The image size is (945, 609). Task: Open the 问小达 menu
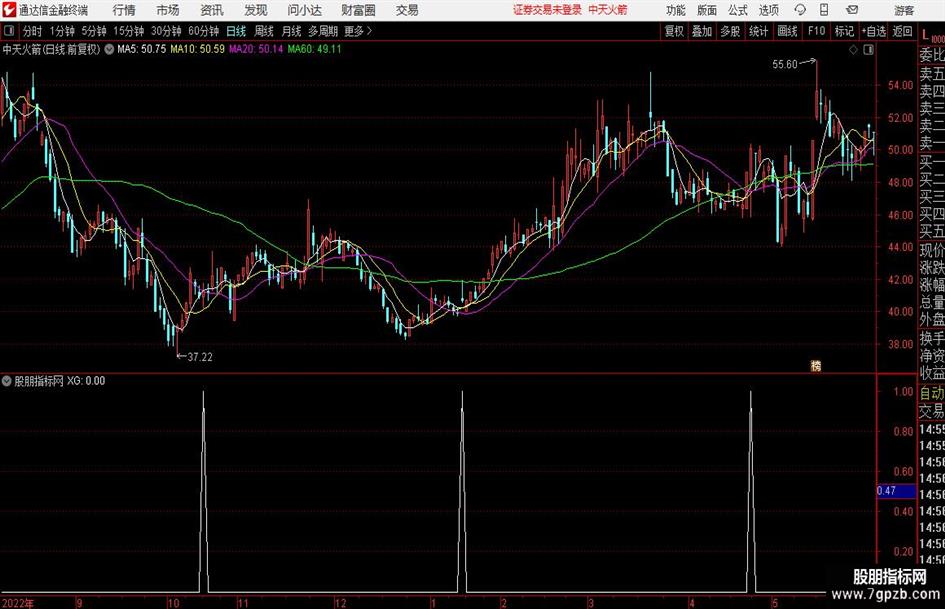tap(304, 10)
